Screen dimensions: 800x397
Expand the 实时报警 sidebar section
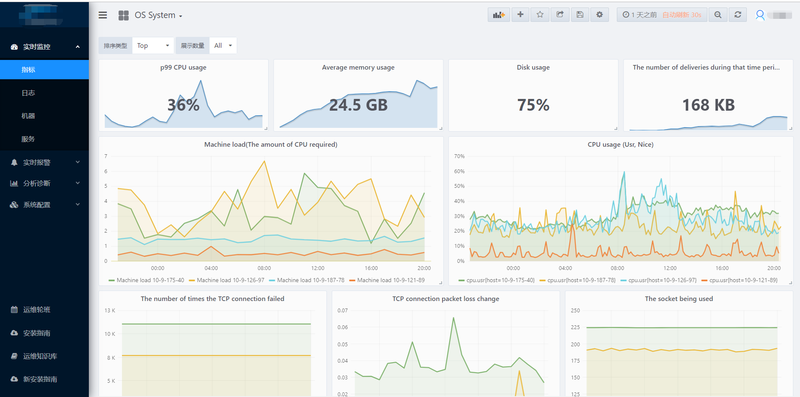click(44, 162)
